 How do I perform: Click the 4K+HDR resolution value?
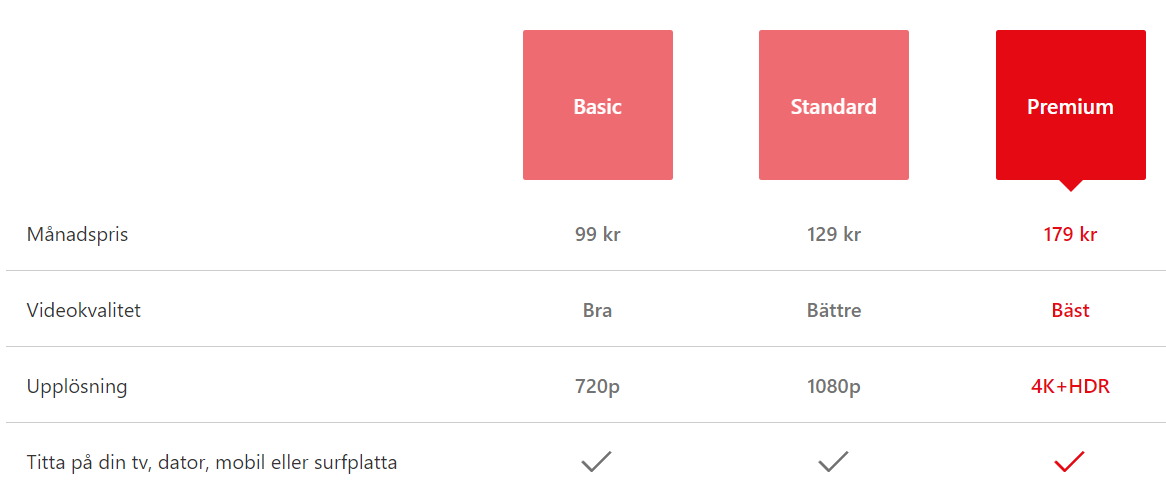click(x=1070, y=387)
